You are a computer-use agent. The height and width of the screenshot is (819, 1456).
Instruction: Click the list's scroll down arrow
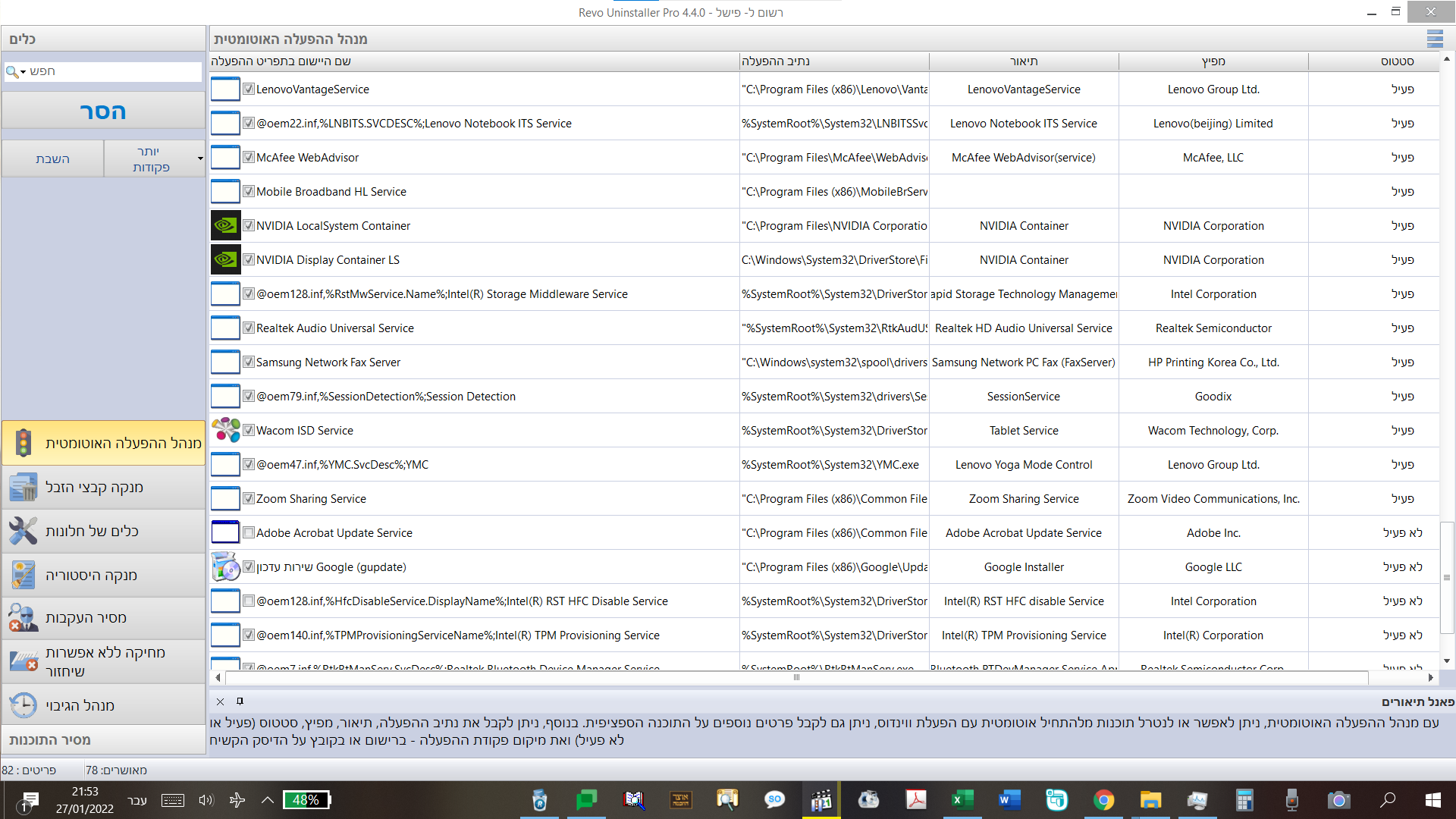1447,661
